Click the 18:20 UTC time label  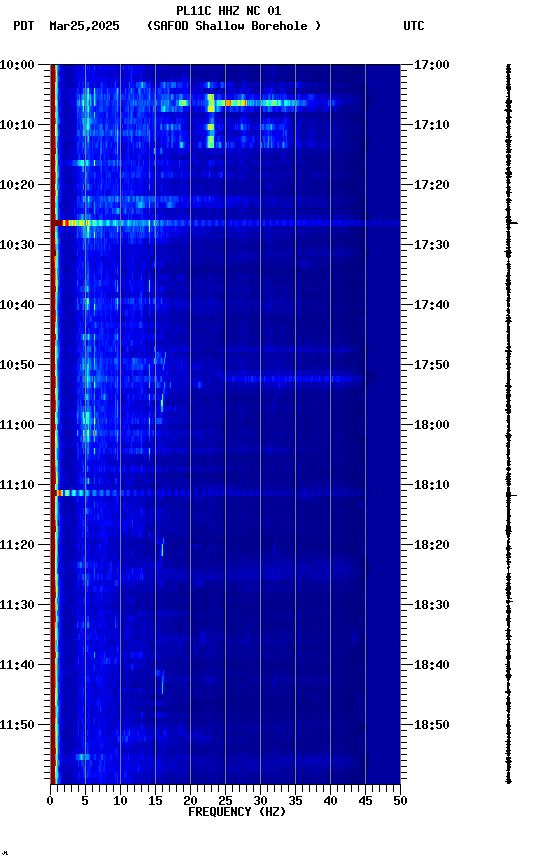coord(432,545)
